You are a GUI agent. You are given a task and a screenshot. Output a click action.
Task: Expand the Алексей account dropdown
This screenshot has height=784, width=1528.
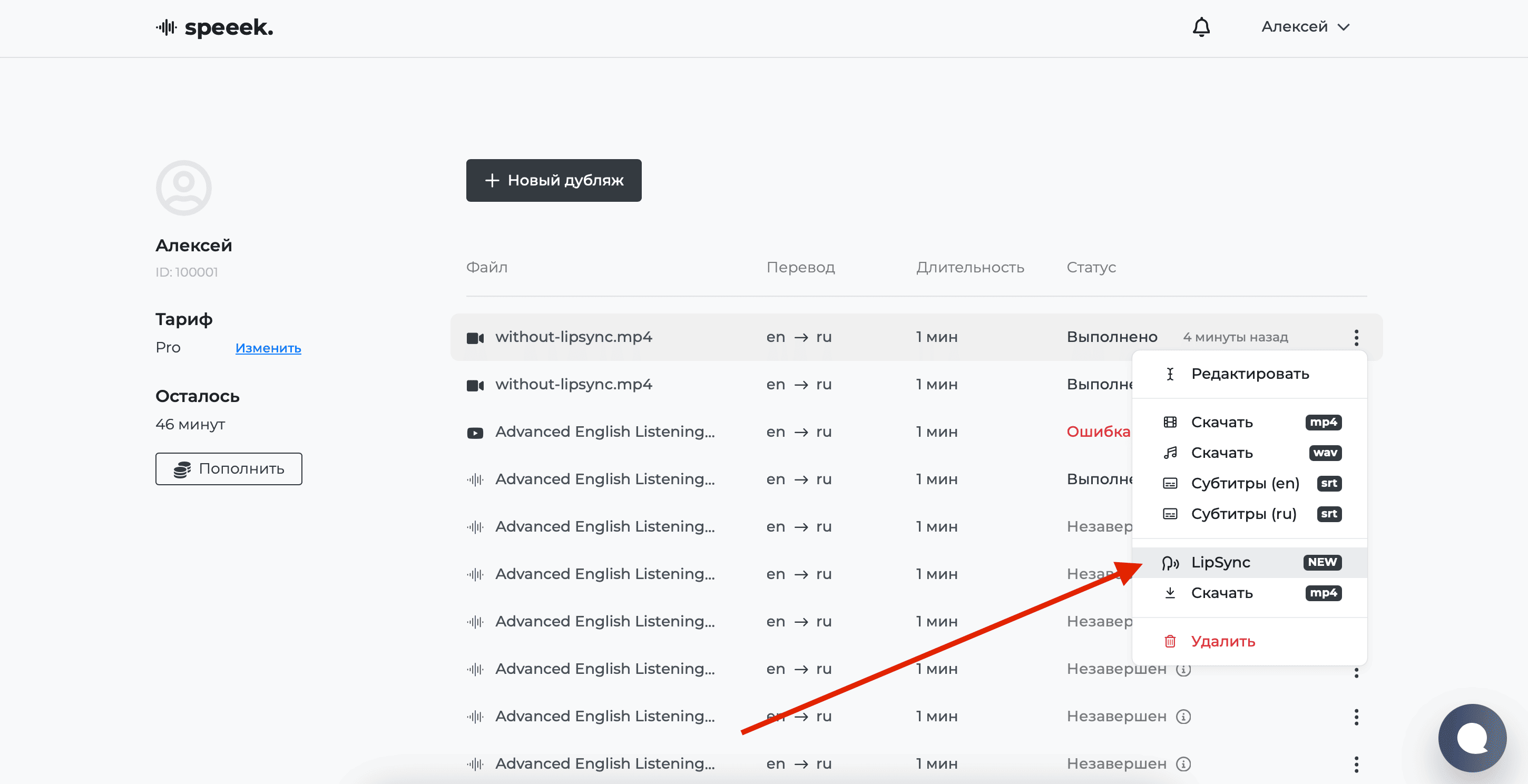(1305, 27)
